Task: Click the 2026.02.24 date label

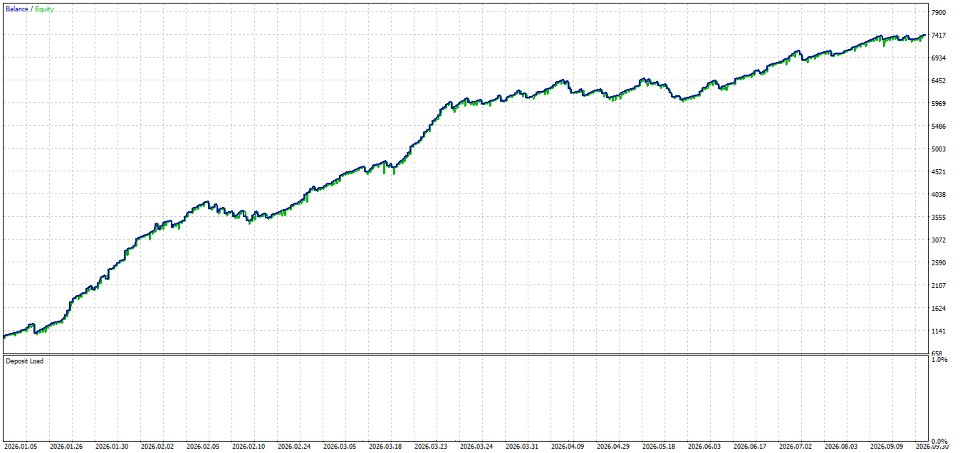Action: point(295,447)
